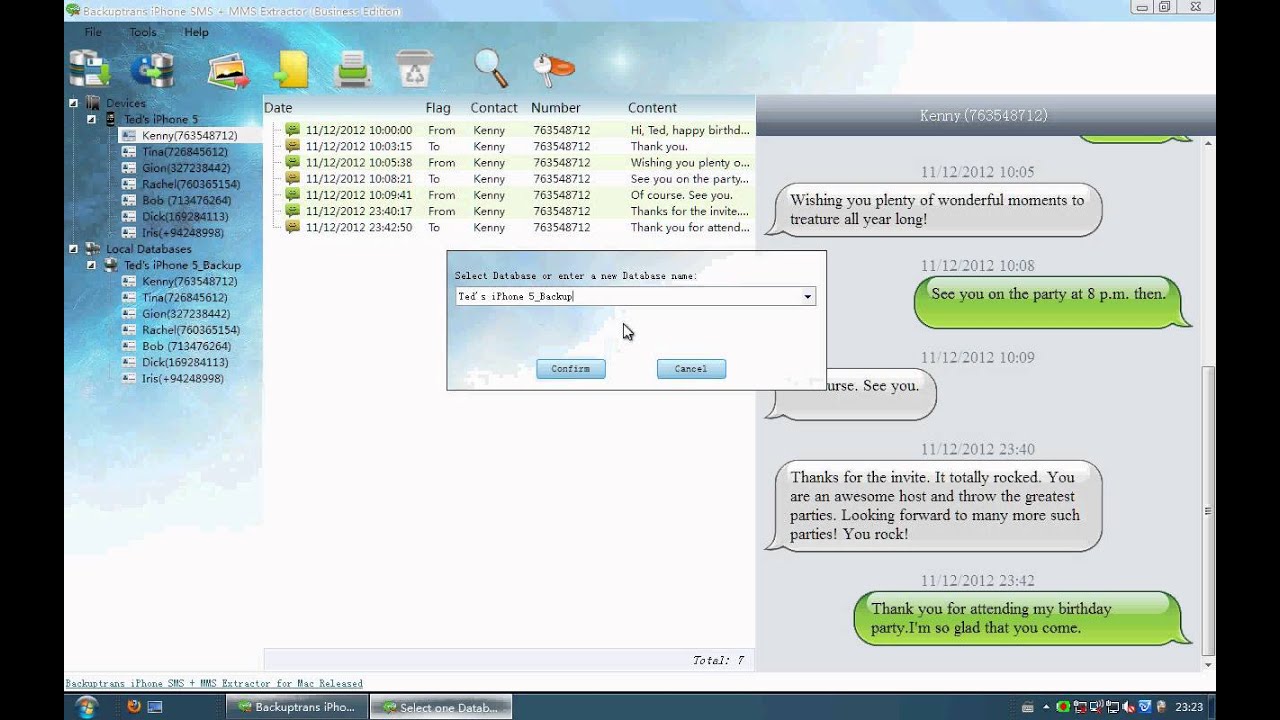The image size is (1280, 720).
Task: Click the contact card icon beside Gion(327238442) under Devices
Action: pos(129,168)
